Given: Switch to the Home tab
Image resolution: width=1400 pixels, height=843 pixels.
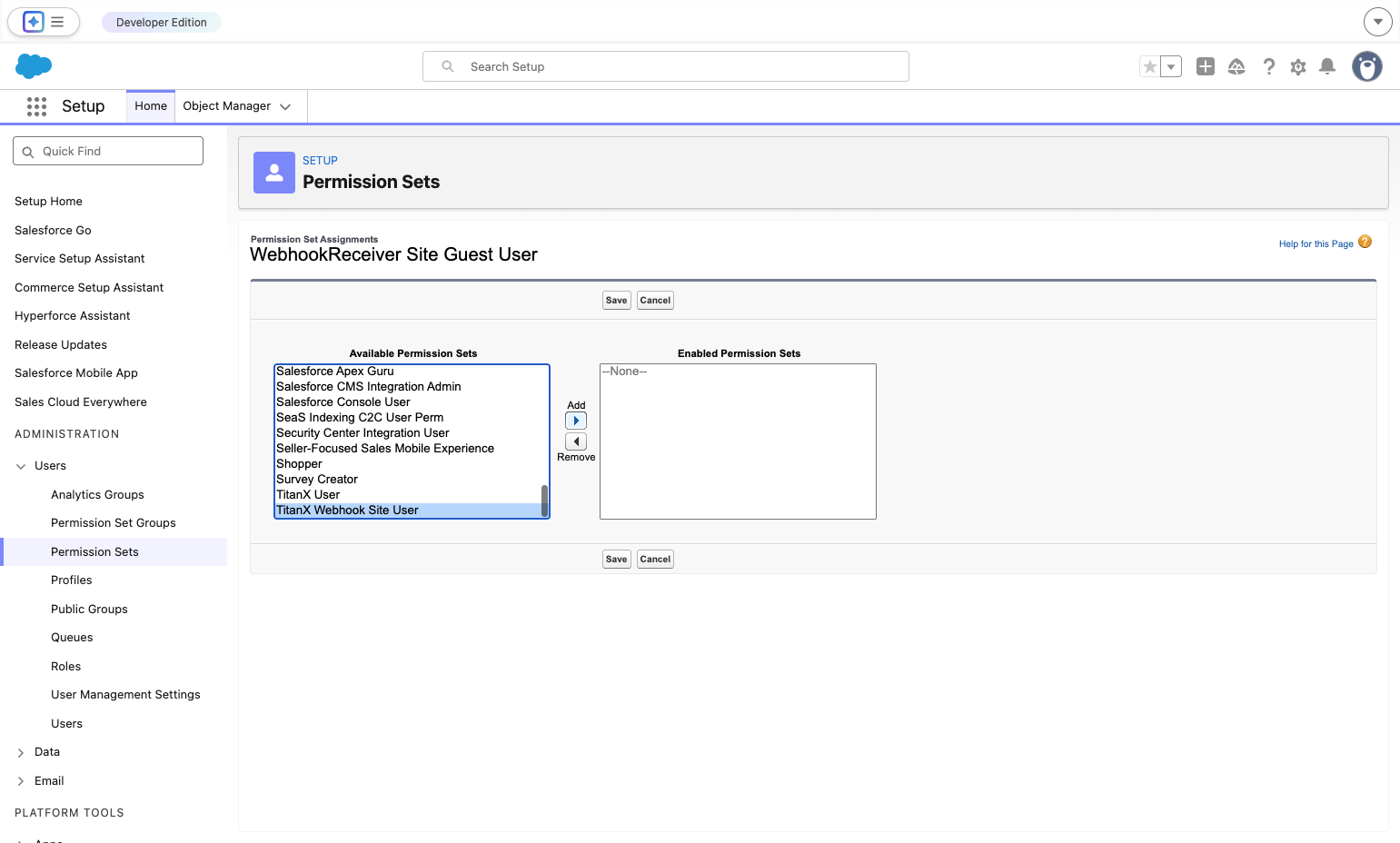Looking at the screenshot, I should point(151,106).
